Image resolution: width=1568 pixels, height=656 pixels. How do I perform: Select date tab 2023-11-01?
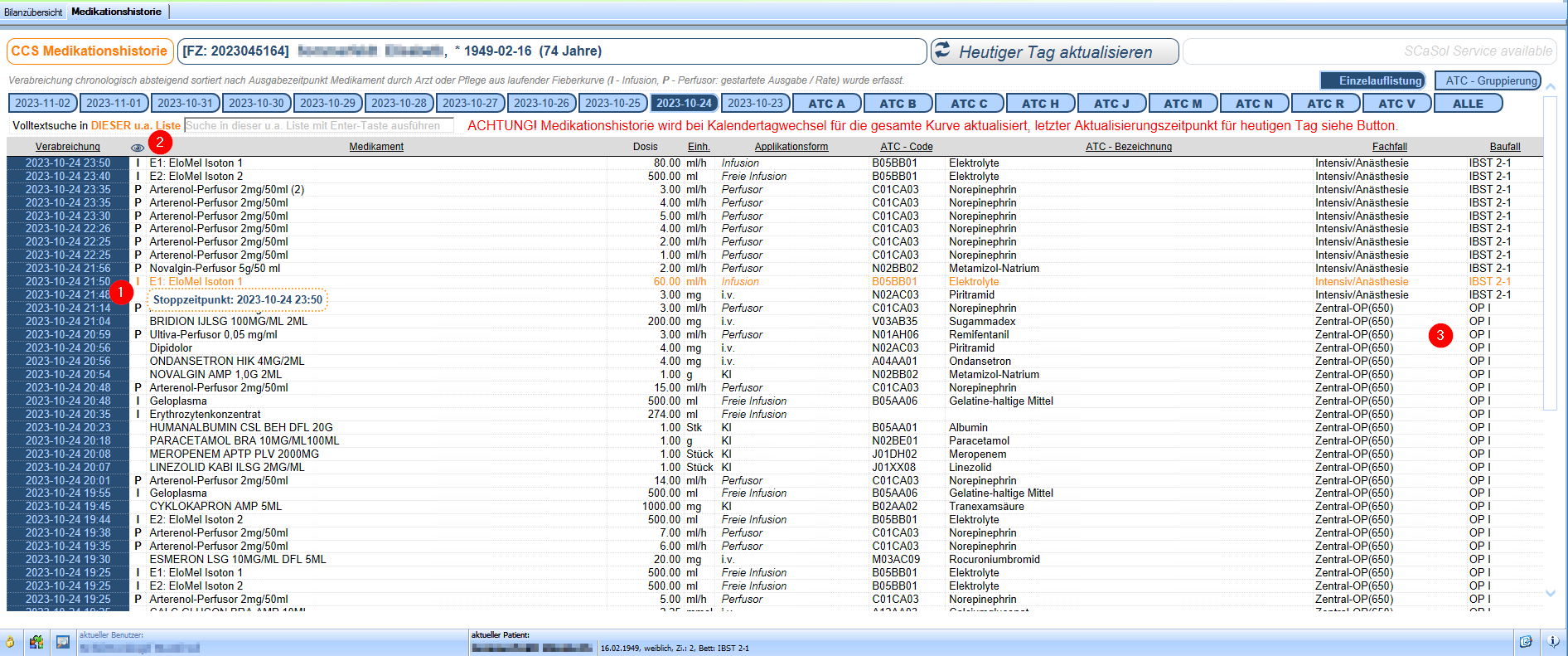point(114,104)
